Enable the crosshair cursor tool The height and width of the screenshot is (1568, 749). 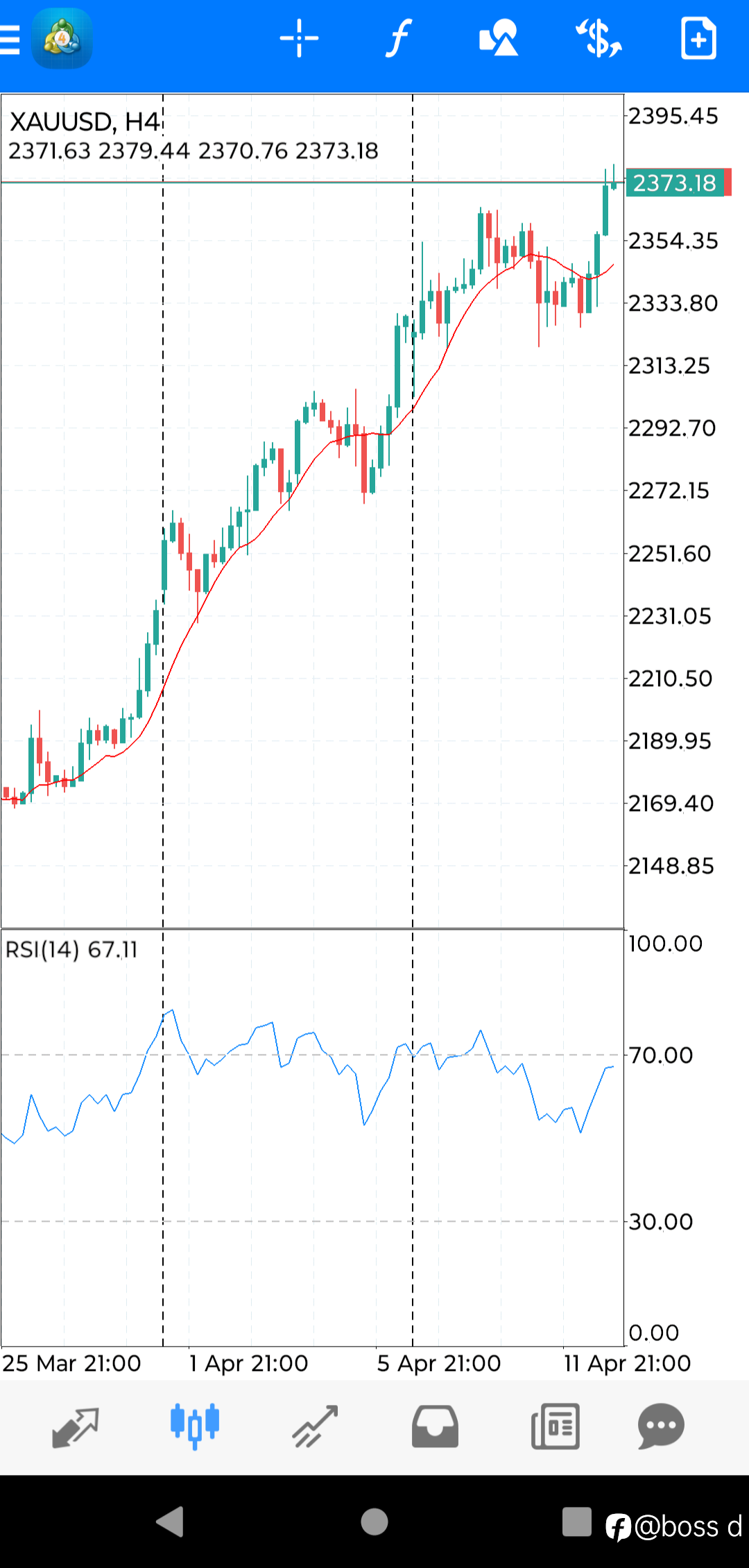tap(299, 39)
